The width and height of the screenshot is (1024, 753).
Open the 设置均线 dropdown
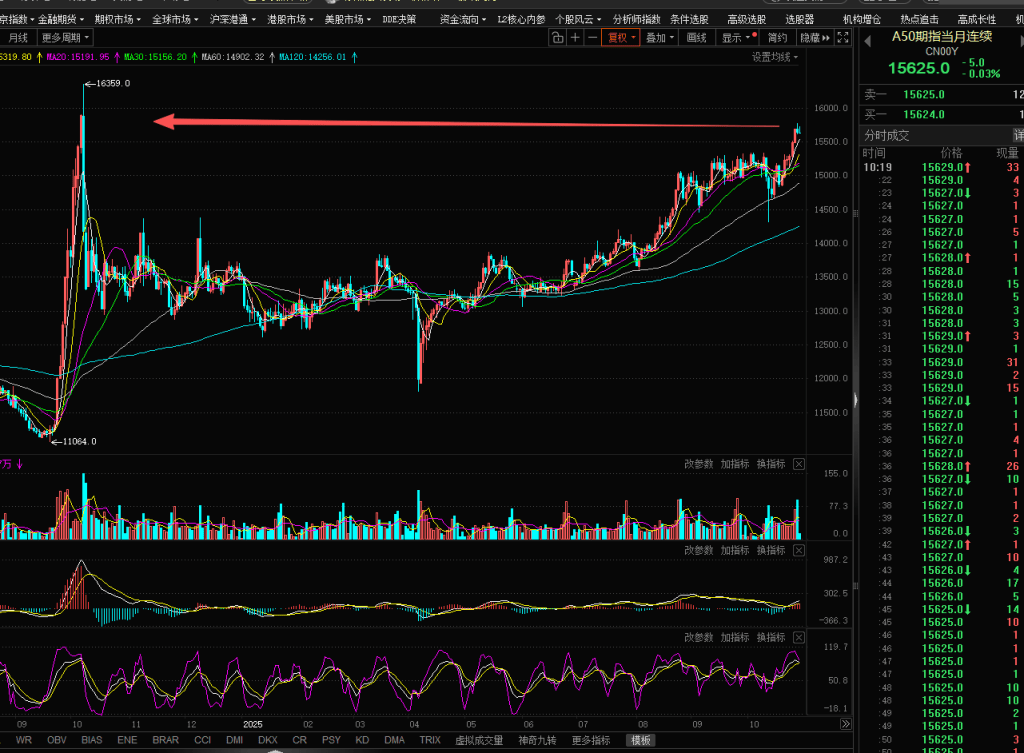pyautogui.click(x=776, y=57)
